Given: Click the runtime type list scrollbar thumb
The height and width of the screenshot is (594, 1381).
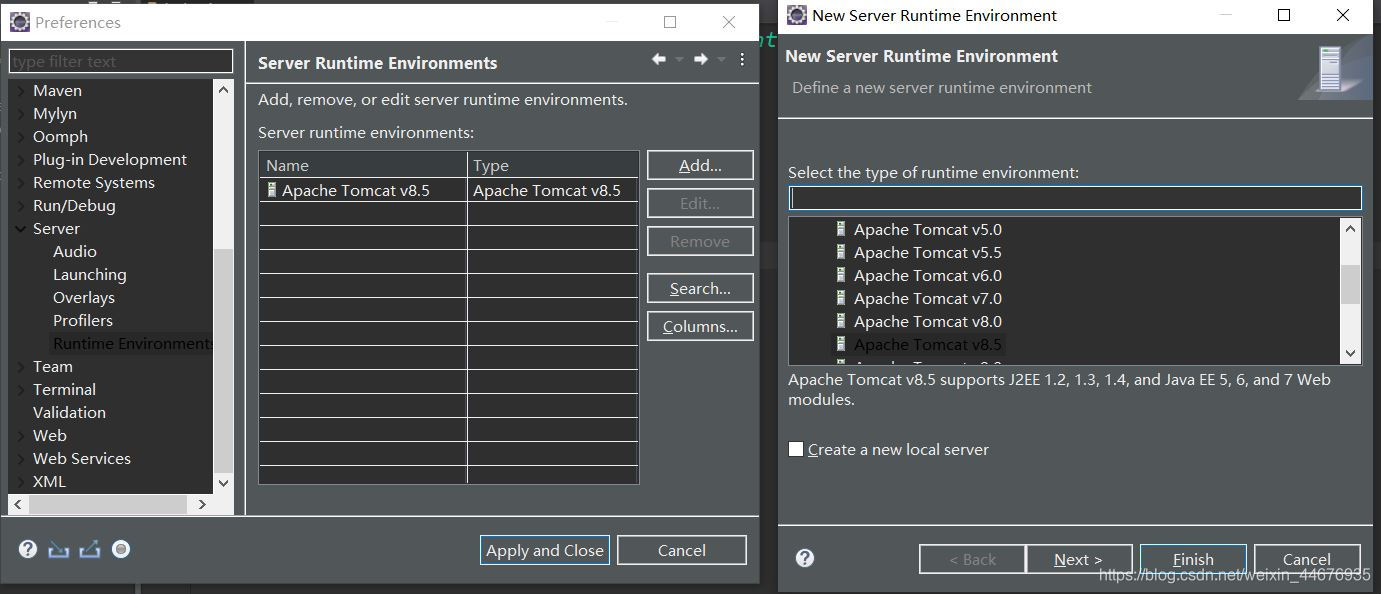Looking at the screenshot, I should 1351,284.
